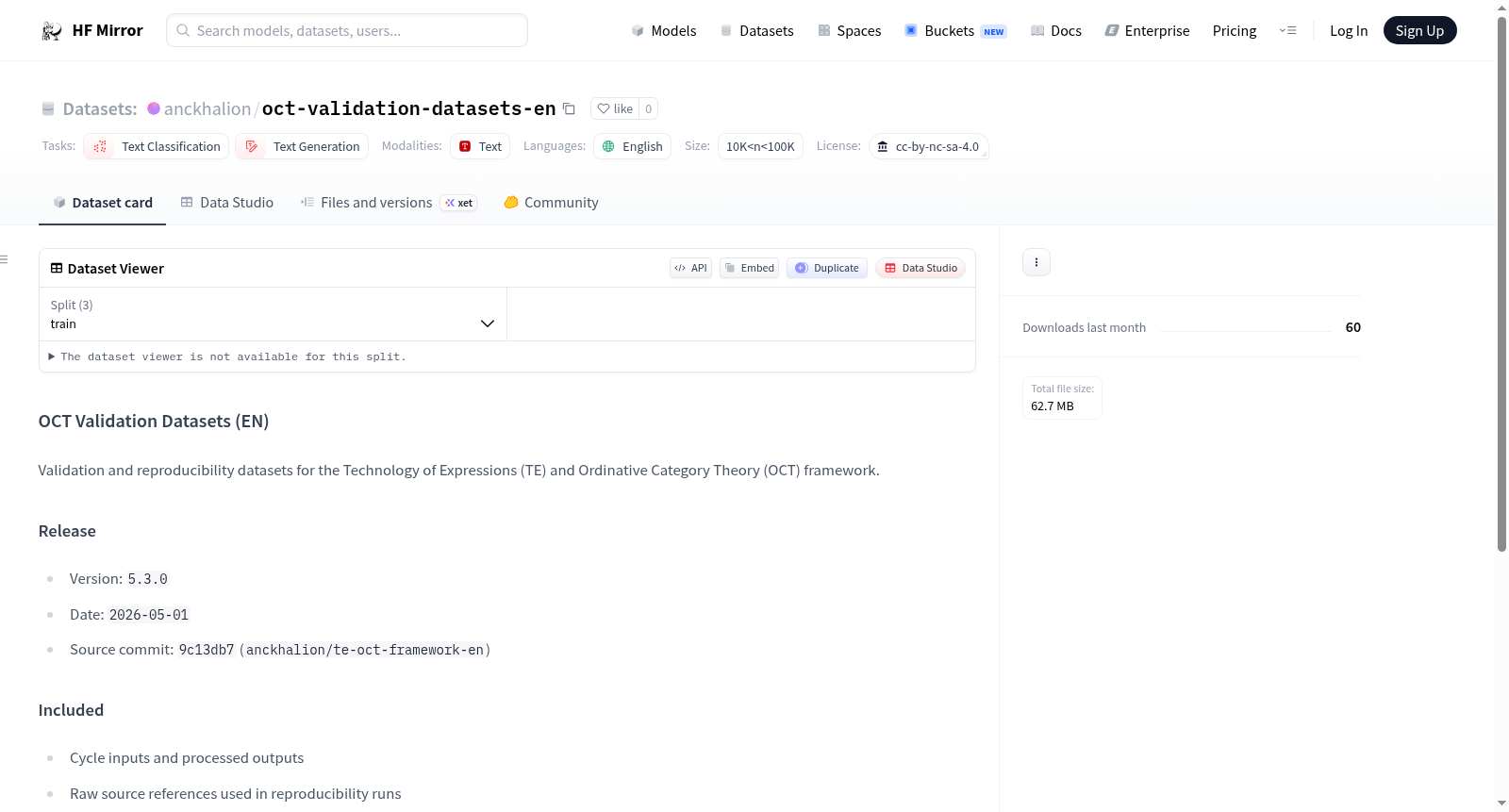
Task: Click the downloads last month count 60
Action: (x=1353, y=327)
